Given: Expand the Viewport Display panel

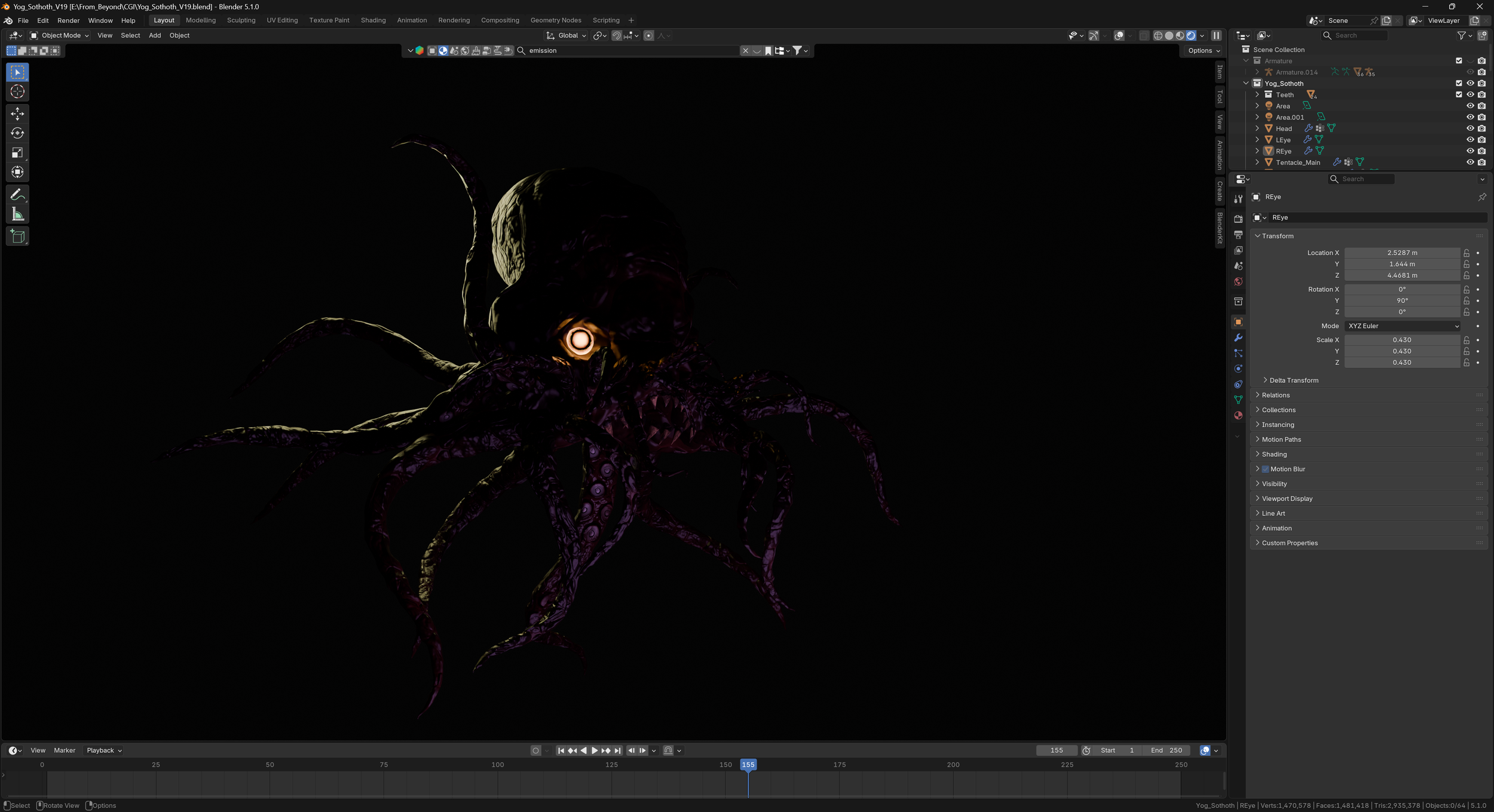Looking at the screenshot, I should (x=1257, y=498).
